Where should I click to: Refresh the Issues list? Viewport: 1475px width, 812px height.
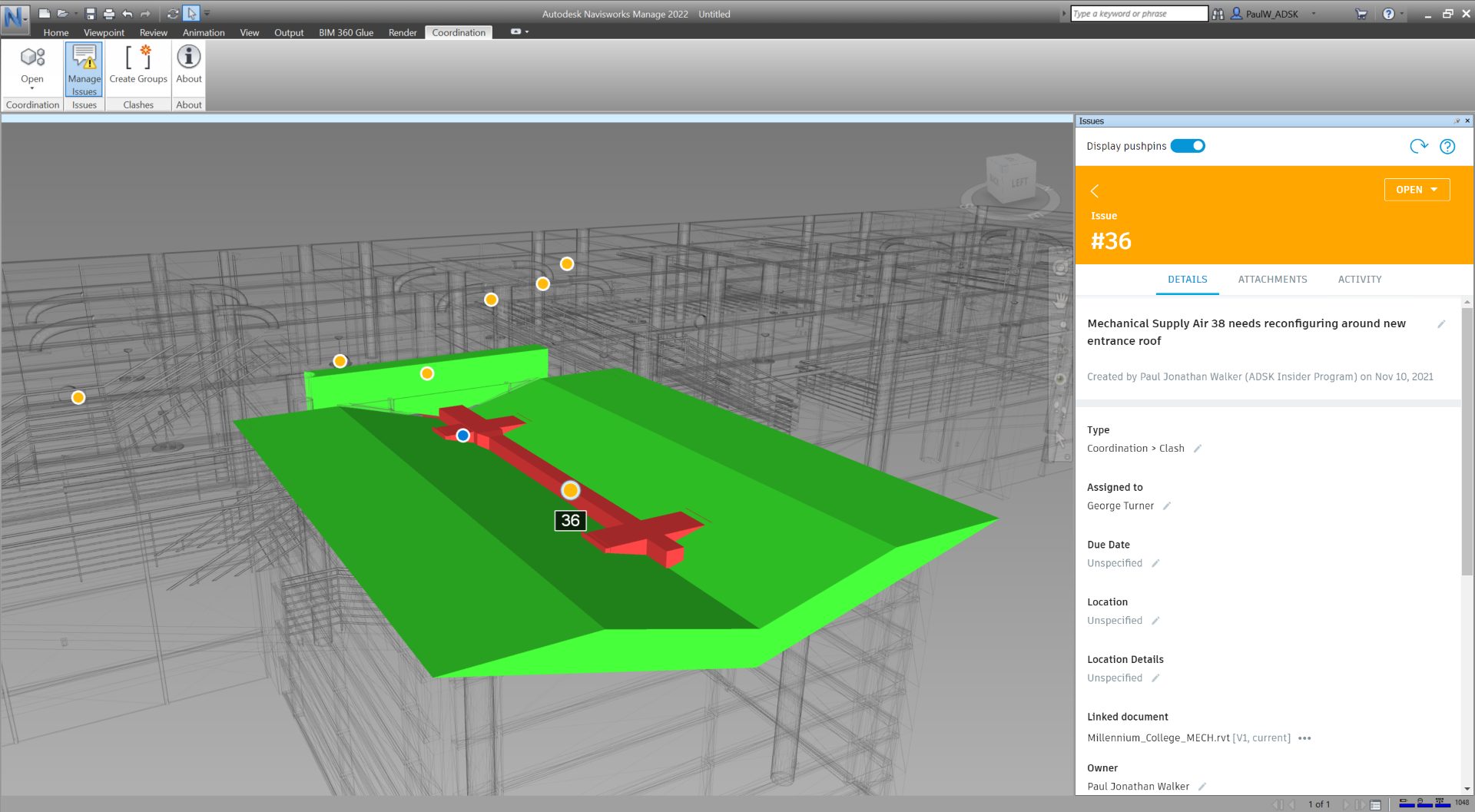[x=1418, y=146]
